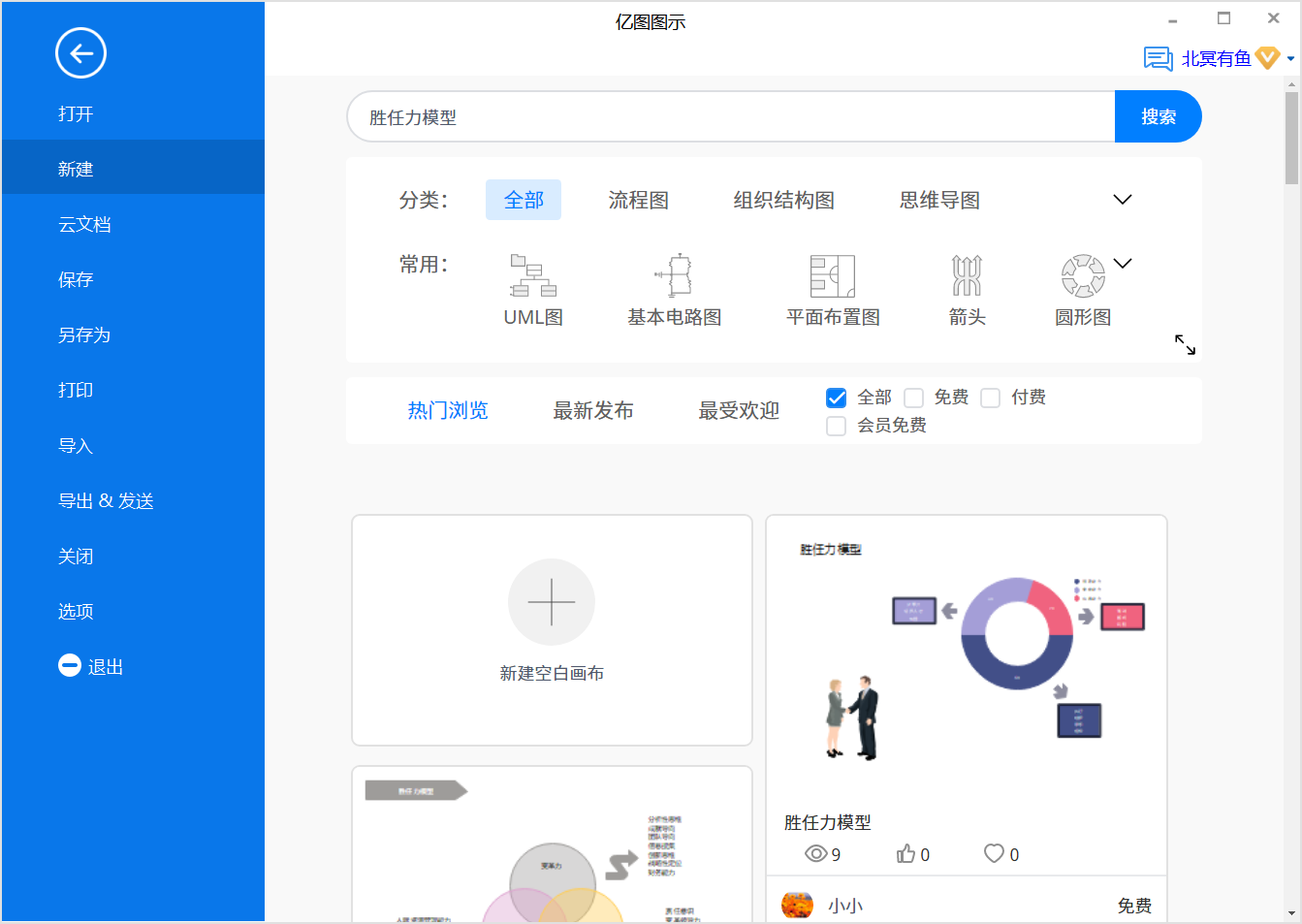Screen dimensions: 1302x924
Task: Select the 另存为 menu item
Action: click(133, 335)
